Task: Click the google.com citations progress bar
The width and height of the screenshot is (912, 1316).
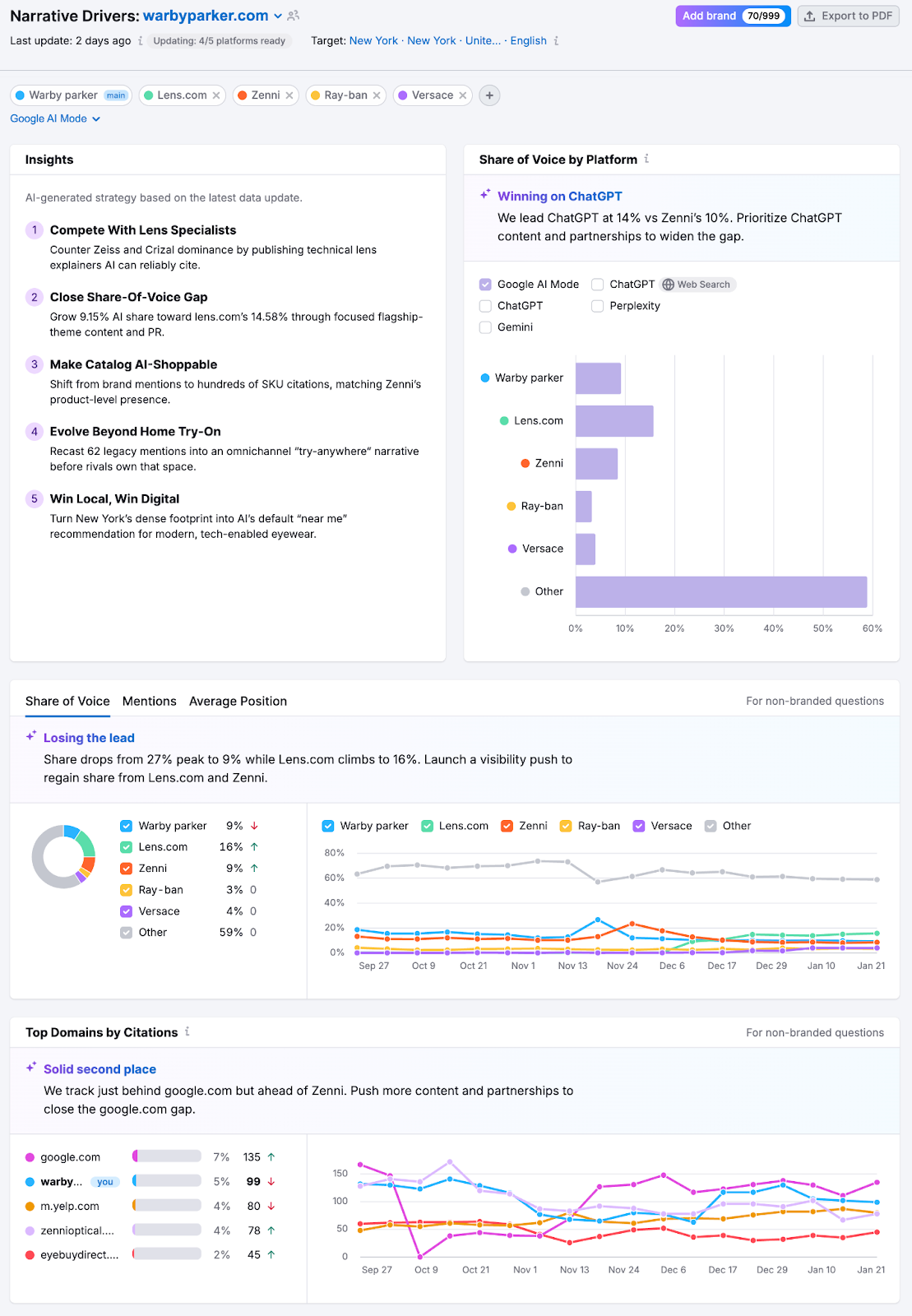Action: tap(166, 1156)
